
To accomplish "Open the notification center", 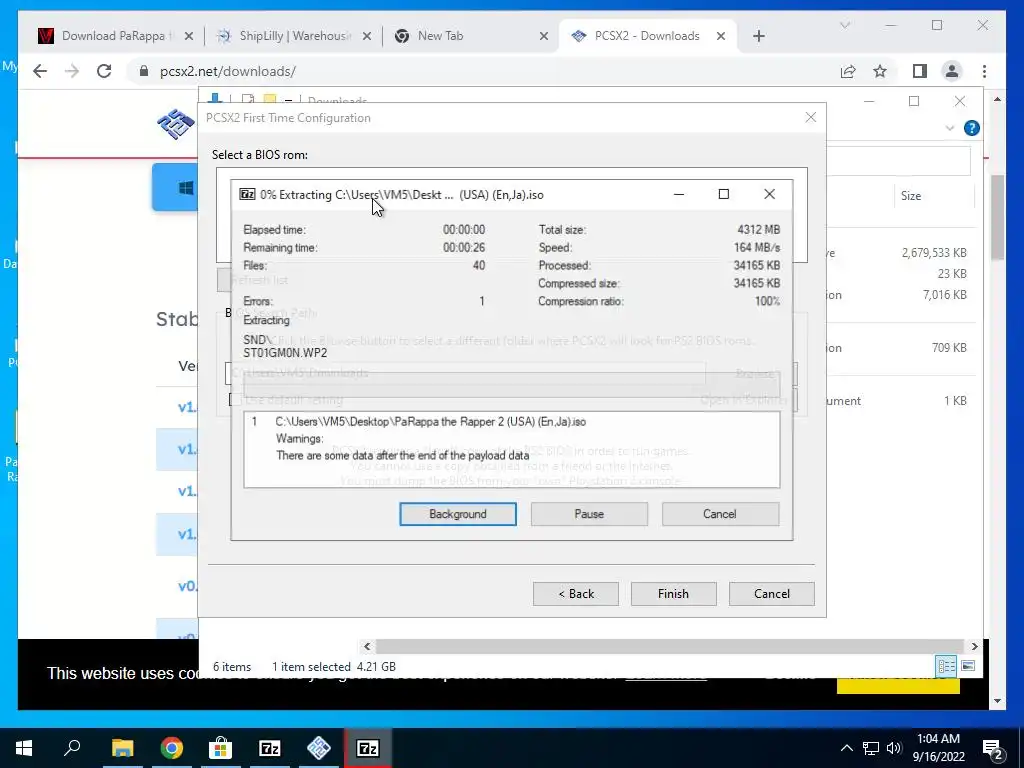I will click(x=993, y=748).
